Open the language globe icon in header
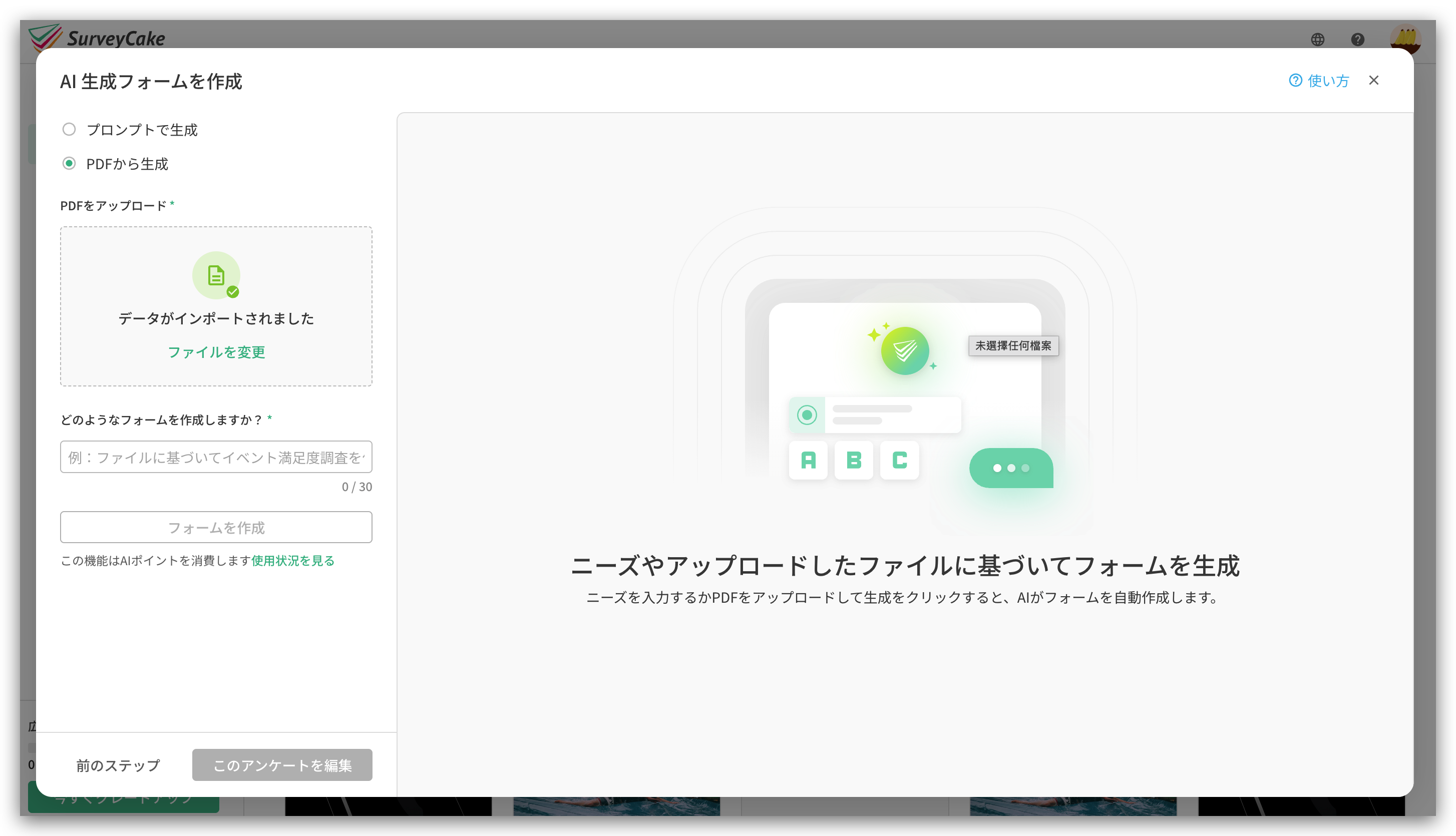The image size is (1456, 836). 1318,39
